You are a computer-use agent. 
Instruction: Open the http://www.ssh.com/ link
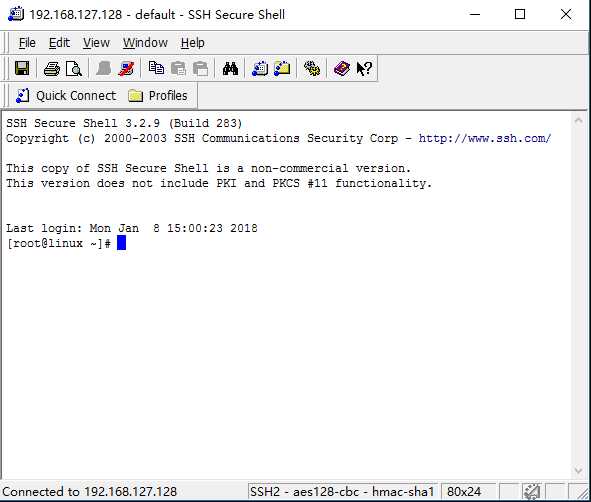(x=485, y=138)
